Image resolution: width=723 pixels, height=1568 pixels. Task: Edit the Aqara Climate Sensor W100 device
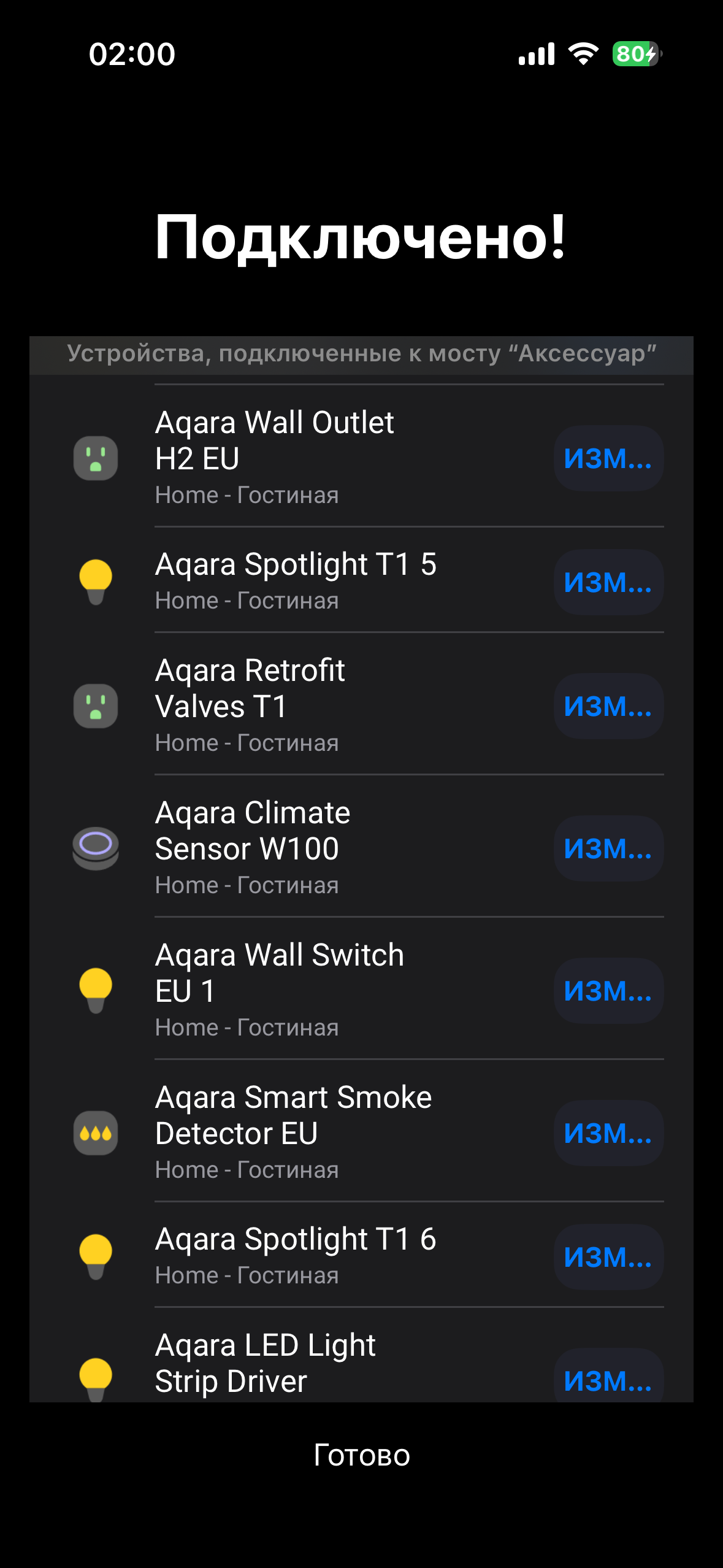[608, 848]
